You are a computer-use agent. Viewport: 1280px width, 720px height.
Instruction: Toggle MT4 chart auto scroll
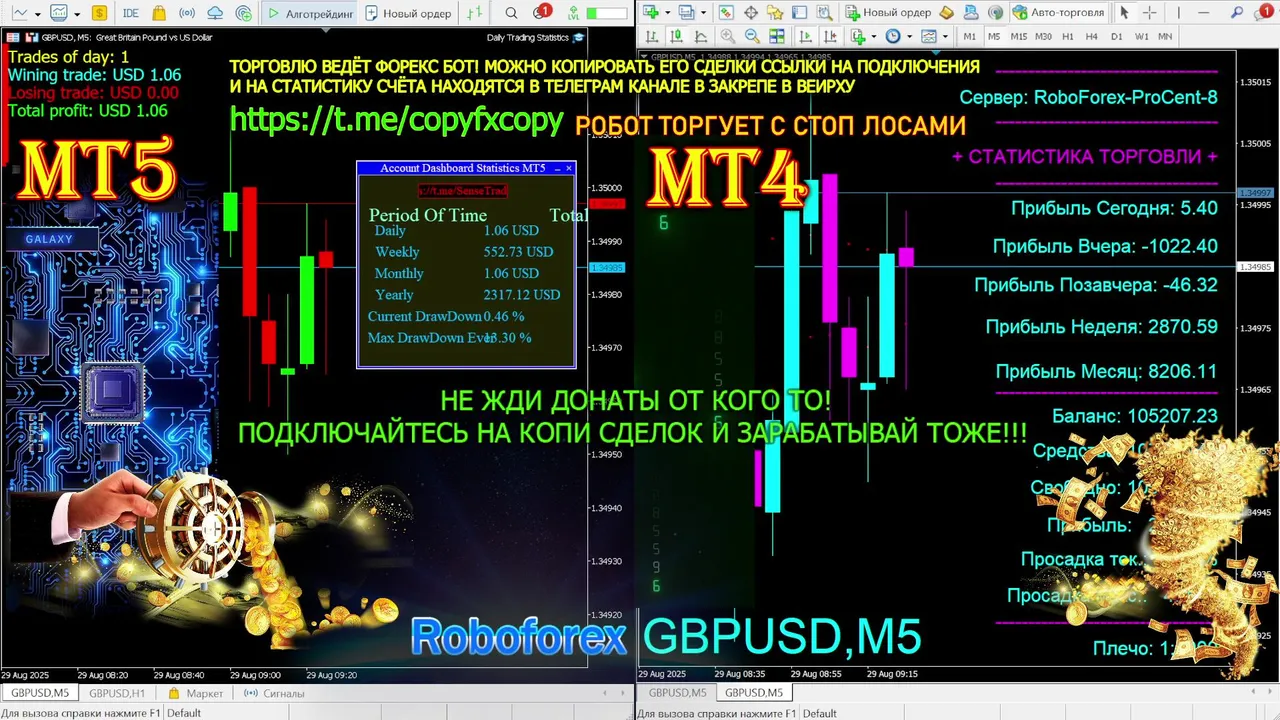pos(805,36)
